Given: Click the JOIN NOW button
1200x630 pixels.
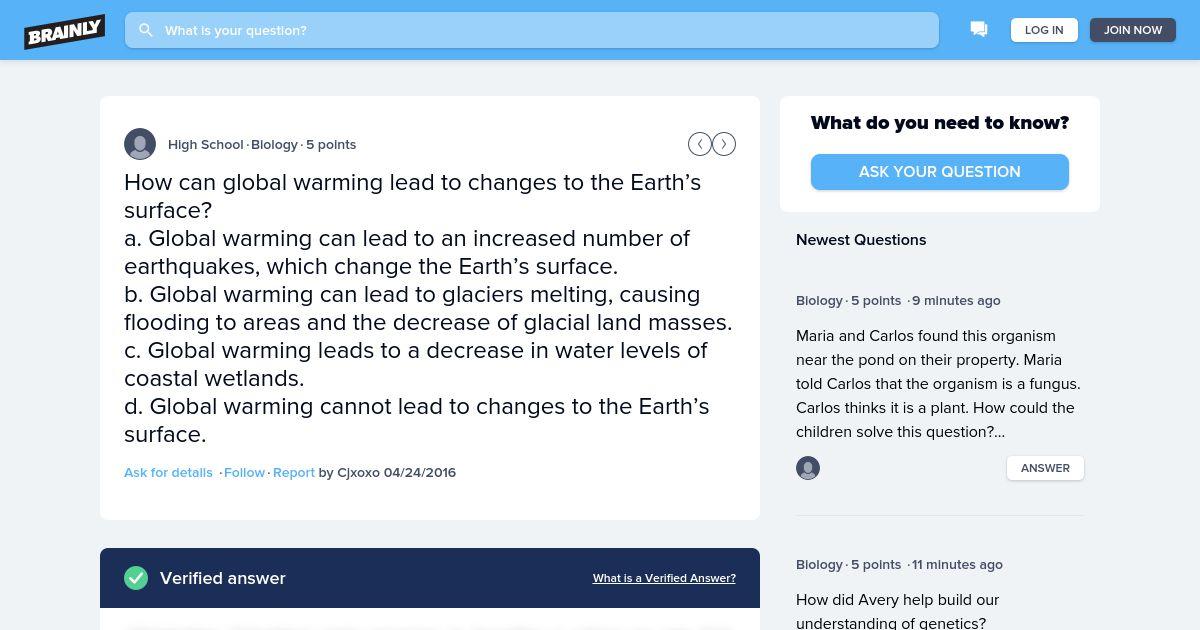Looking at the screenshot, I should click(1133, 30).
